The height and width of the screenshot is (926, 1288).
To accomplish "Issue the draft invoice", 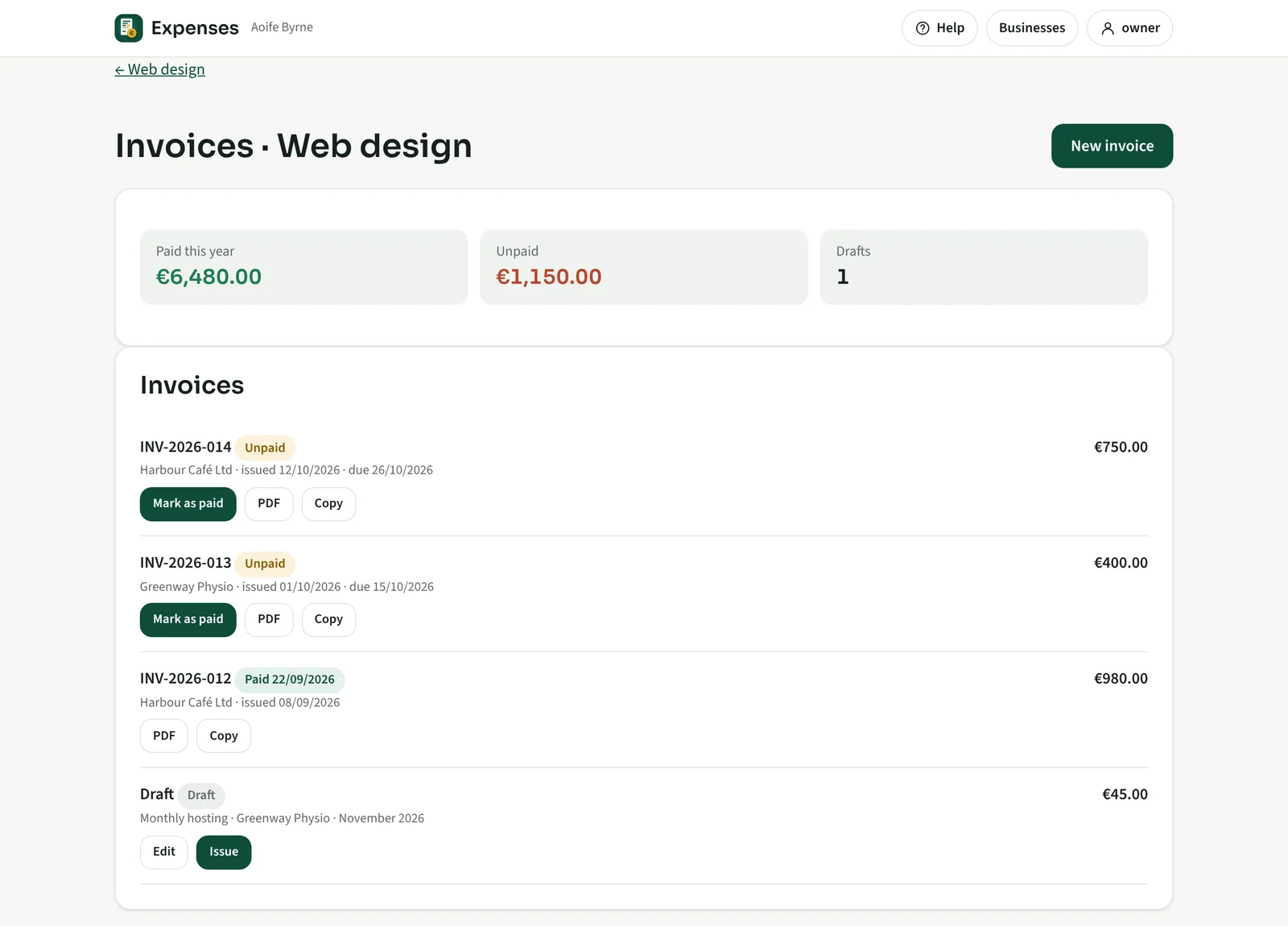I will (x=224, y=851).
